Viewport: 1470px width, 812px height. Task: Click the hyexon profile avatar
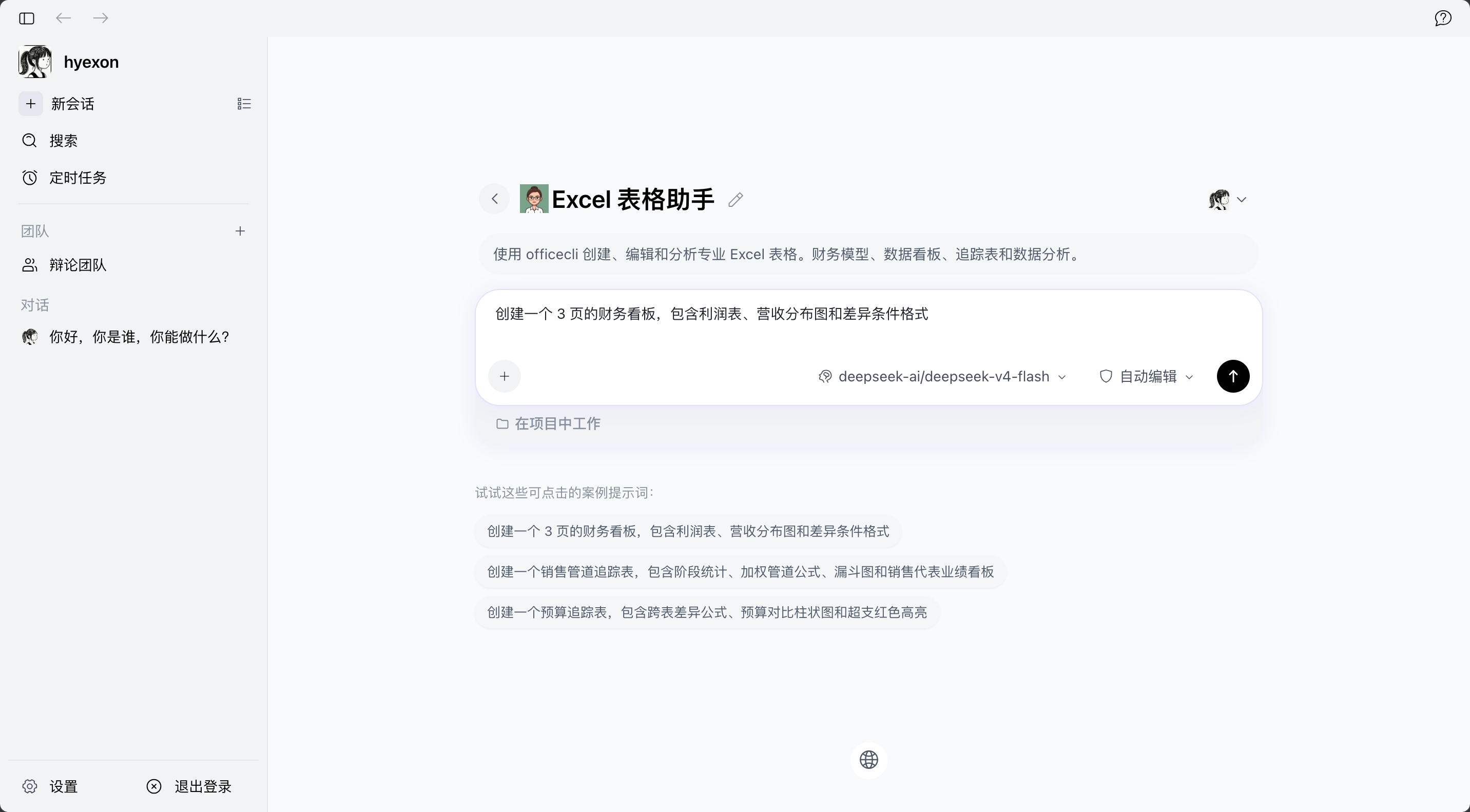[x=35, y=62]
